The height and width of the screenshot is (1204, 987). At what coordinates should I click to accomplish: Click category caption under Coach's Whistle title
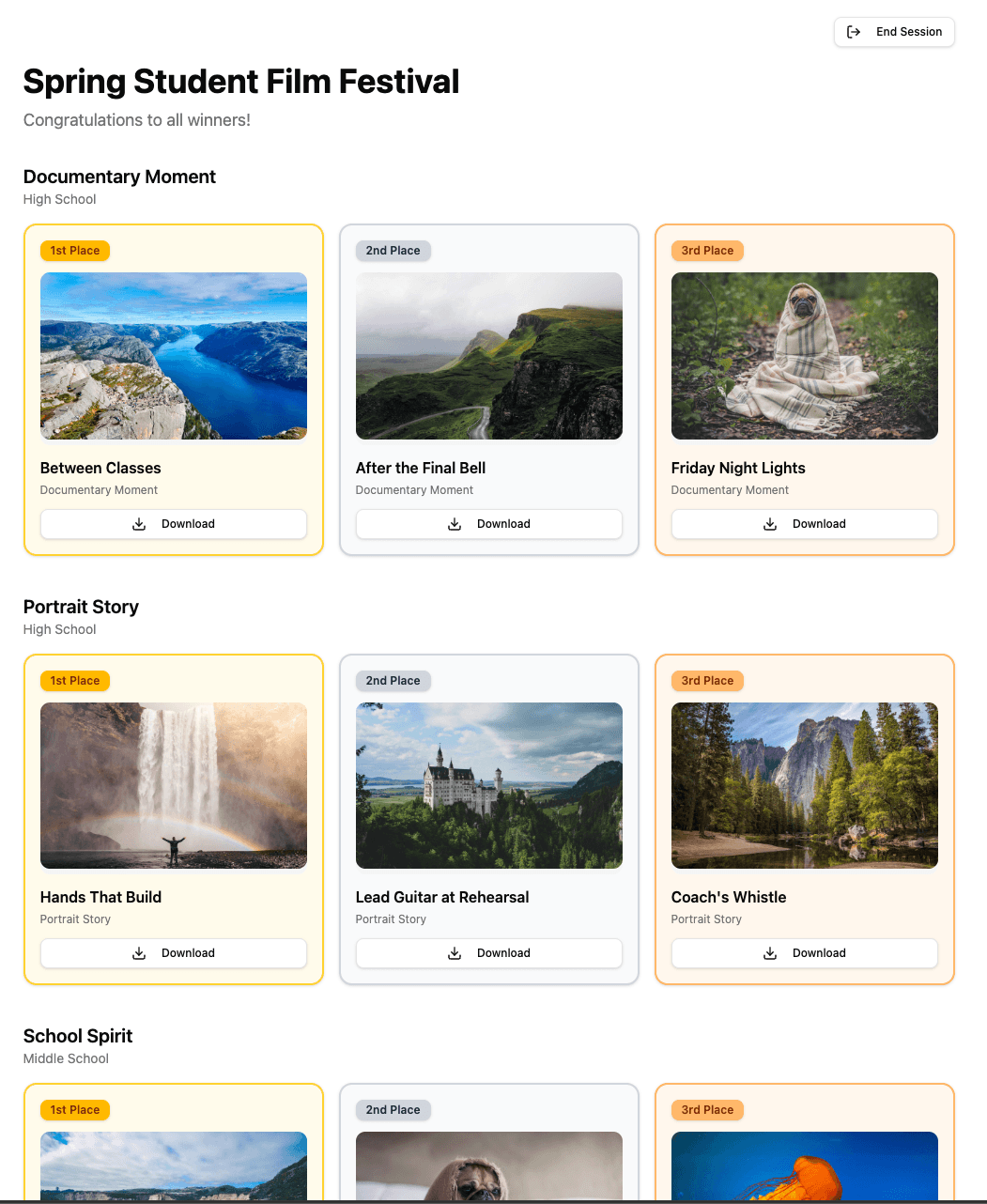tap(706, 919)
